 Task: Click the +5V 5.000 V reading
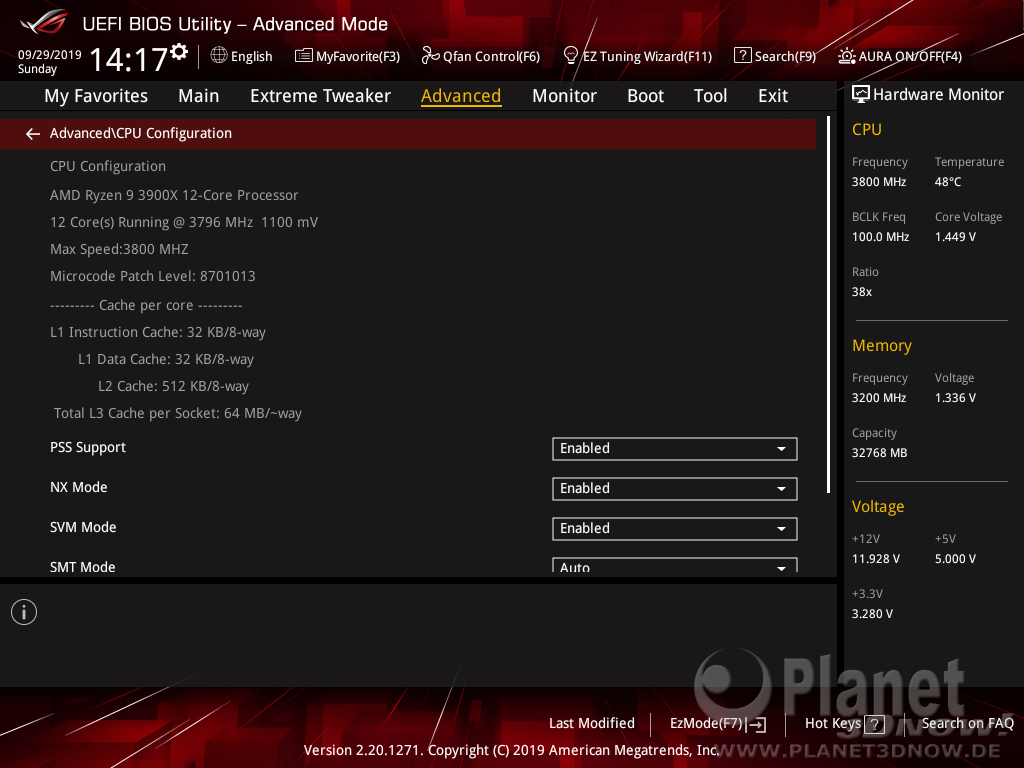click(955, 559)
